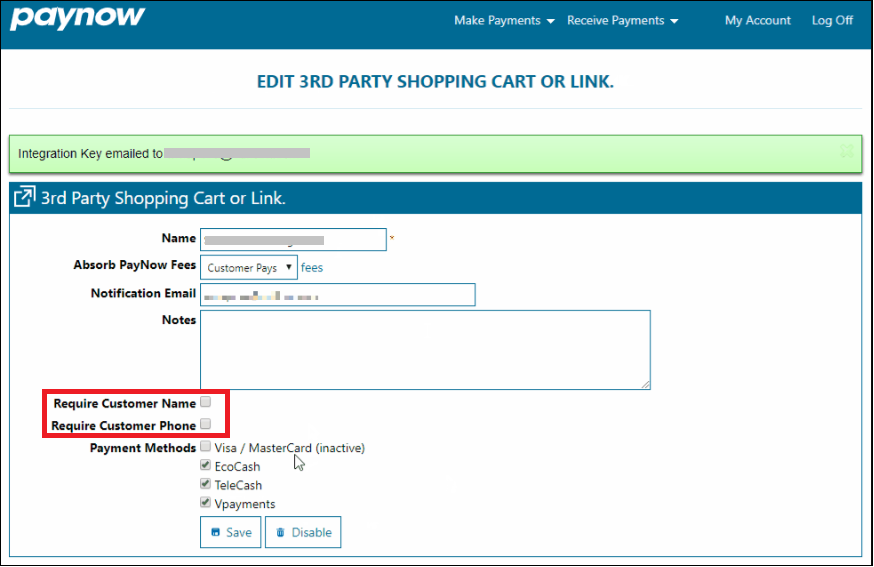The image size is (874, 567).
Task: Open the fees link
Action: pos(312,268)
